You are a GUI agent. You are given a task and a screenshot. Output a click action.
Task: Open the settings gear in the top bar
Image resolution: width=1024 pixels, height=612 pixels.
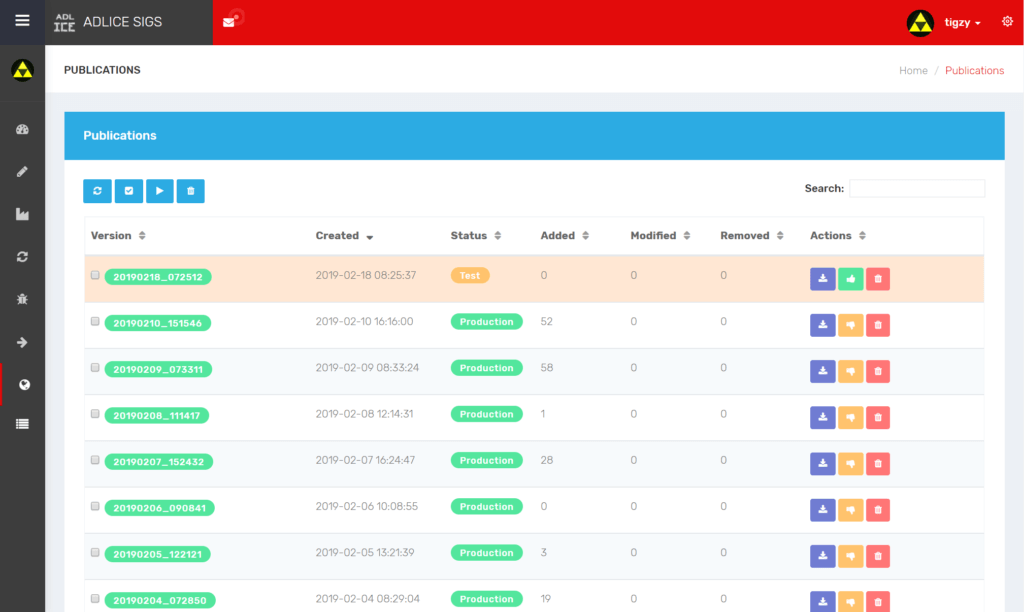pos(1007,22)
